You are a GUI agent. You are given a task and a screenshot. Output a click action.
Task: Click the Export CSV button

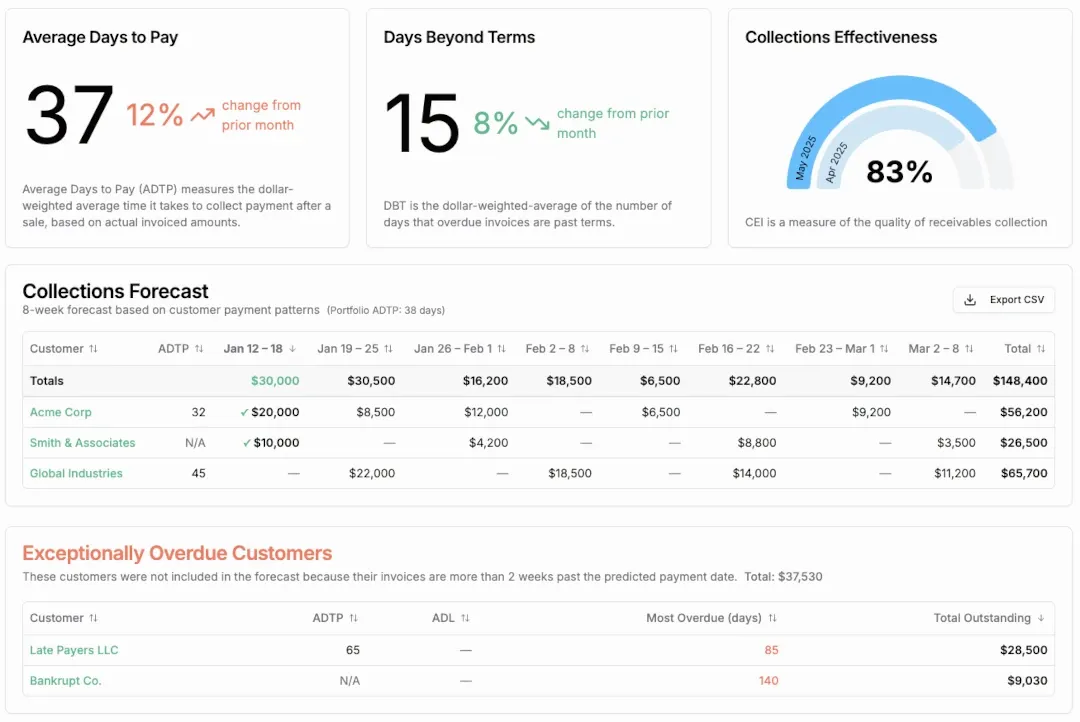[1004, 300]
